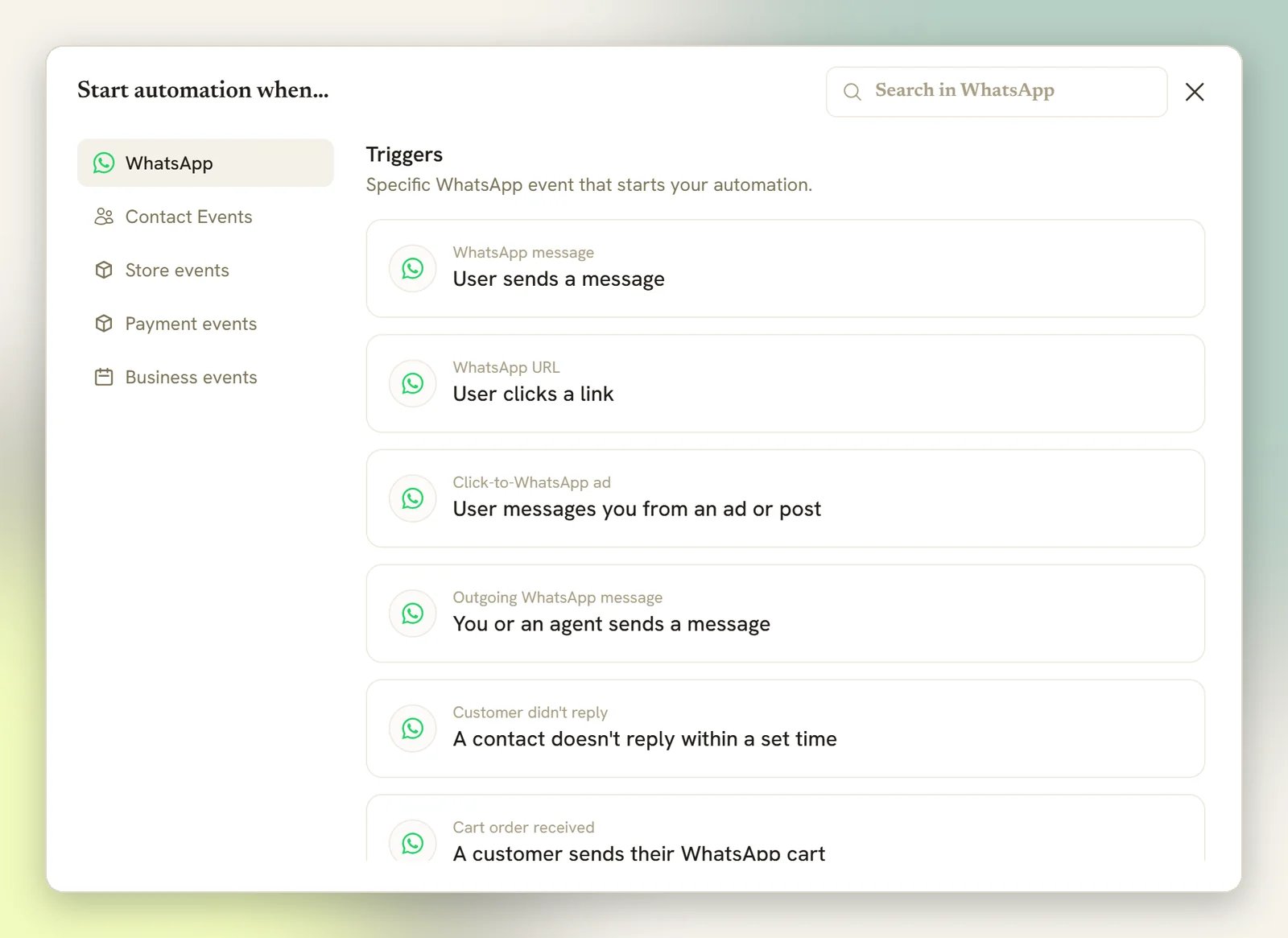Image resolution: width=1288 pixels, height=938 pixels.
Task: Choose the User clicks a link trigger
Action: [786, 383]
